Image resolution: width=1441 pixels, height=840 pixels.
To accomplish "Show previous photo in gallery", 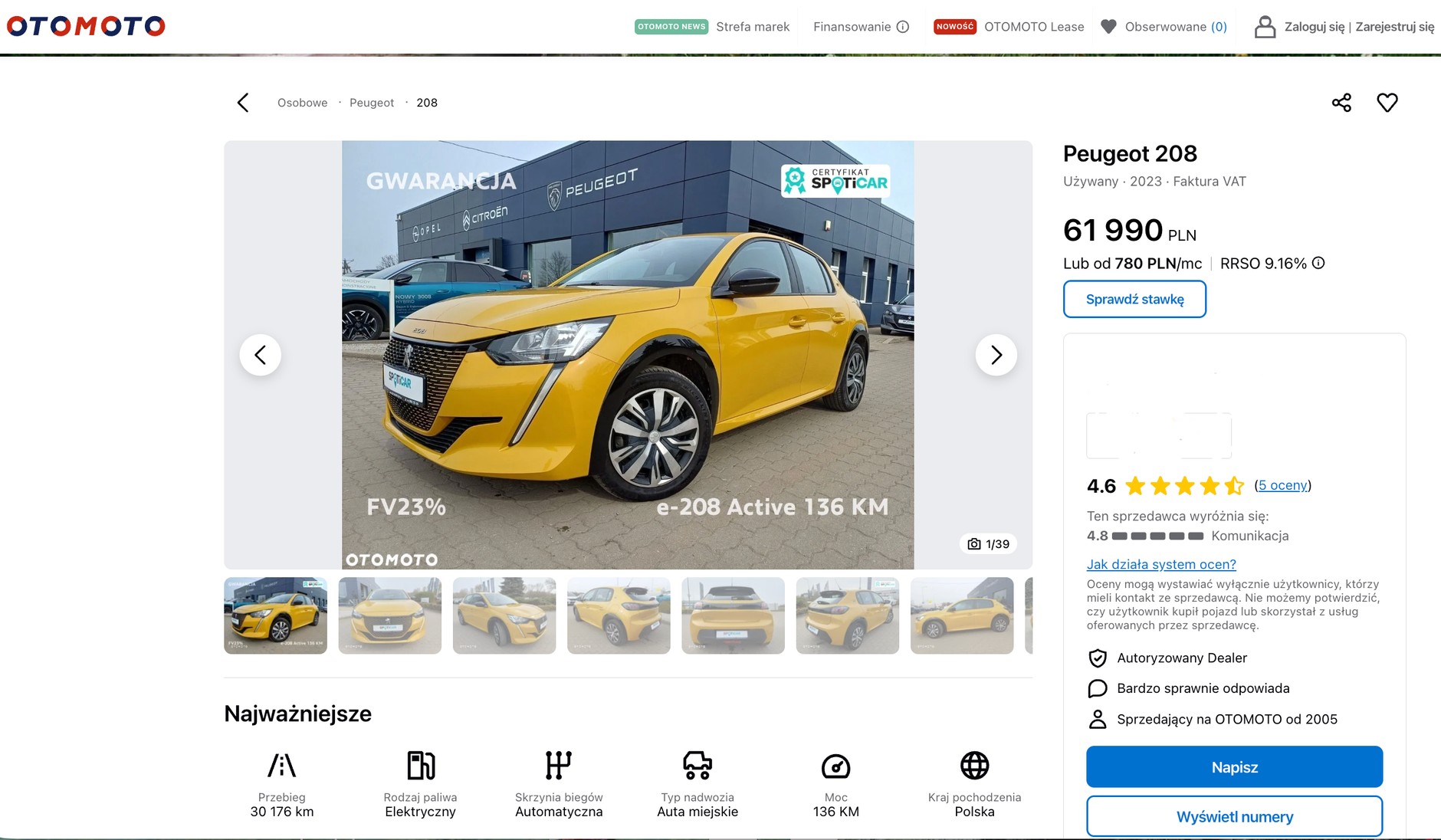I will [261, 355].
